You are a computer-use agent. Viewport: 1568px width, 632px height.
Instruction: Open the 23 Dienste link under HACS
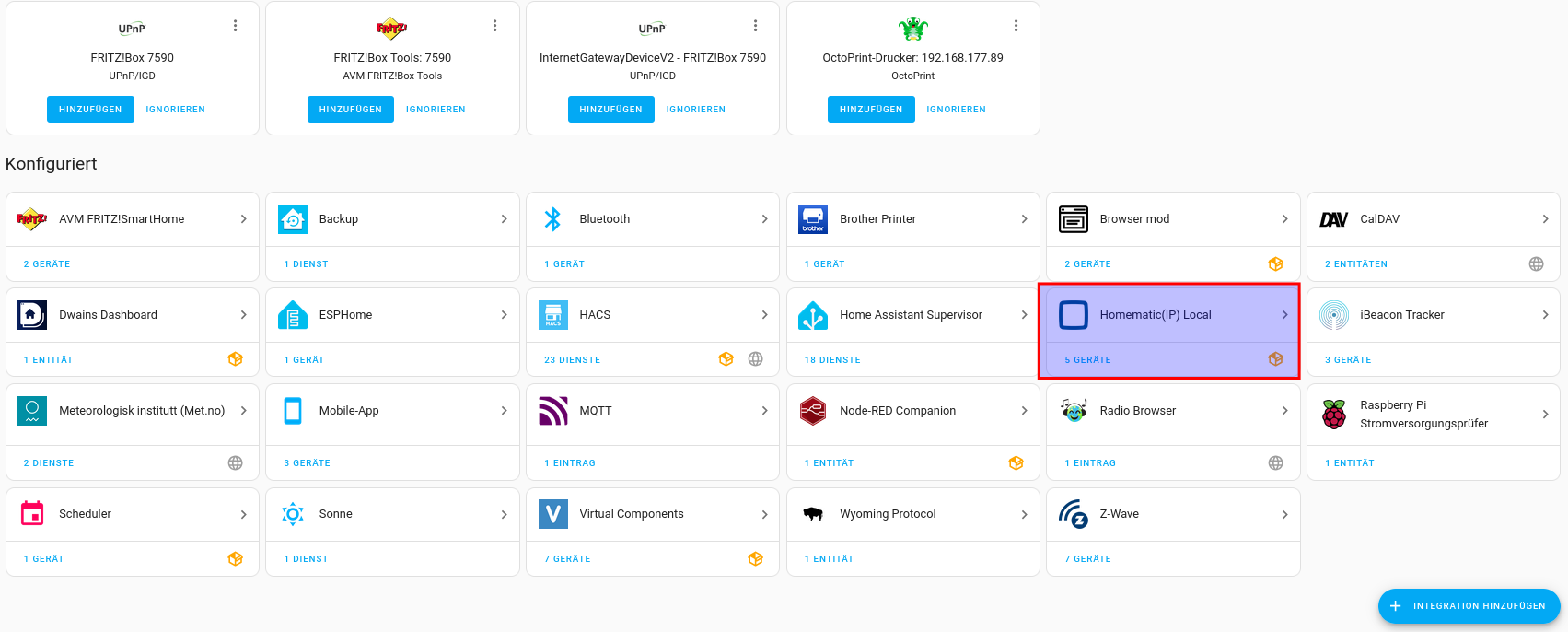coord(572,360)
